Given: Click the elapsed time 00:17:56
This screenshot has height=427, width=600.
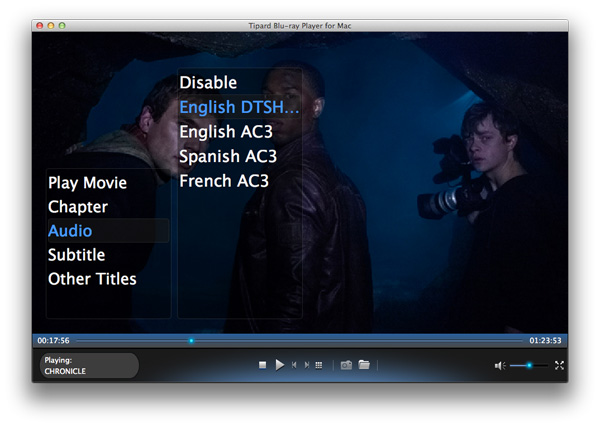Looking at the screenshot, I should (54, 341).
